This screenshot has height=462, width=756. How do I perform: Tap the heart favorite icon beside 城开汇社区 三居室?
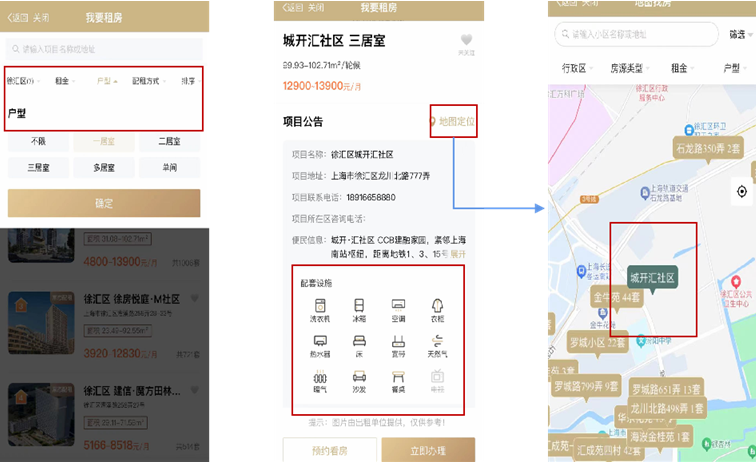[x=466, y=42]
